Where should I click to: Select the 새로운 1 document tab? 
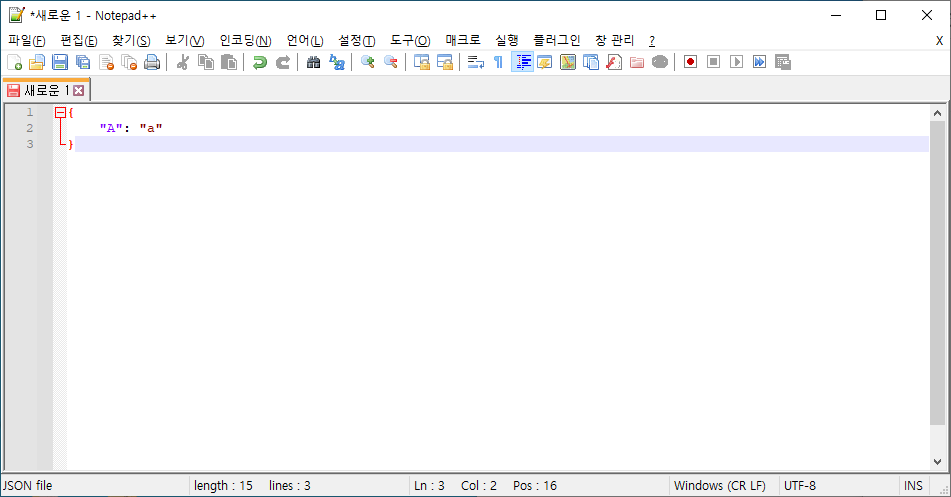tap(46, 90)
